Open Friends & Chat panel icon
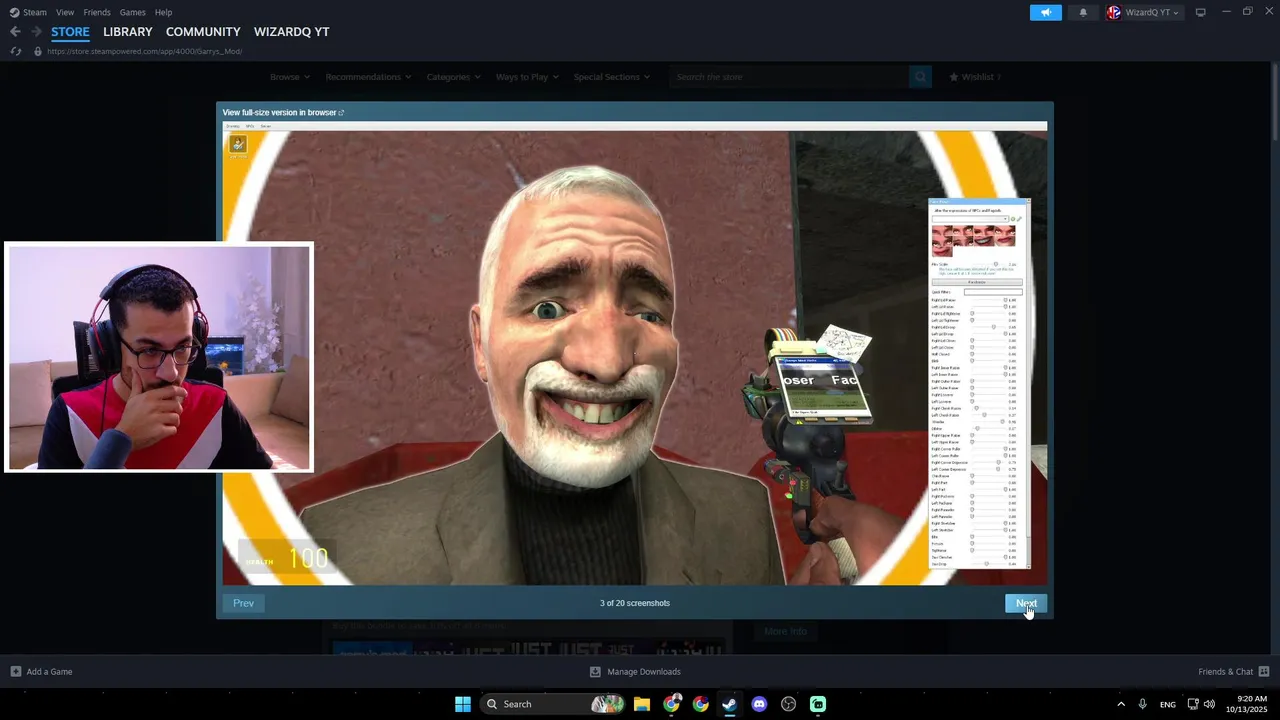 tap(1264, 672)
